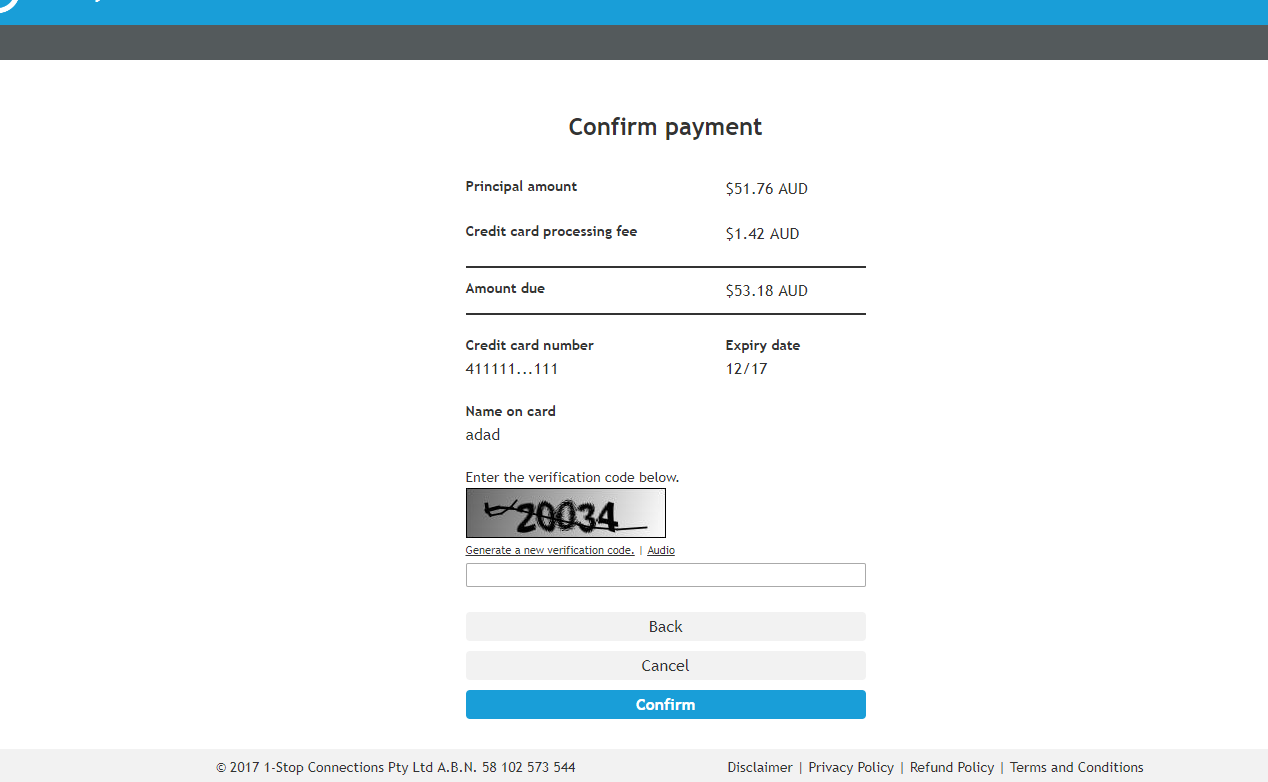Open the Audio captcha option
The width and height of the screenshot is (1268, 782).
click(x=660, y=551)
